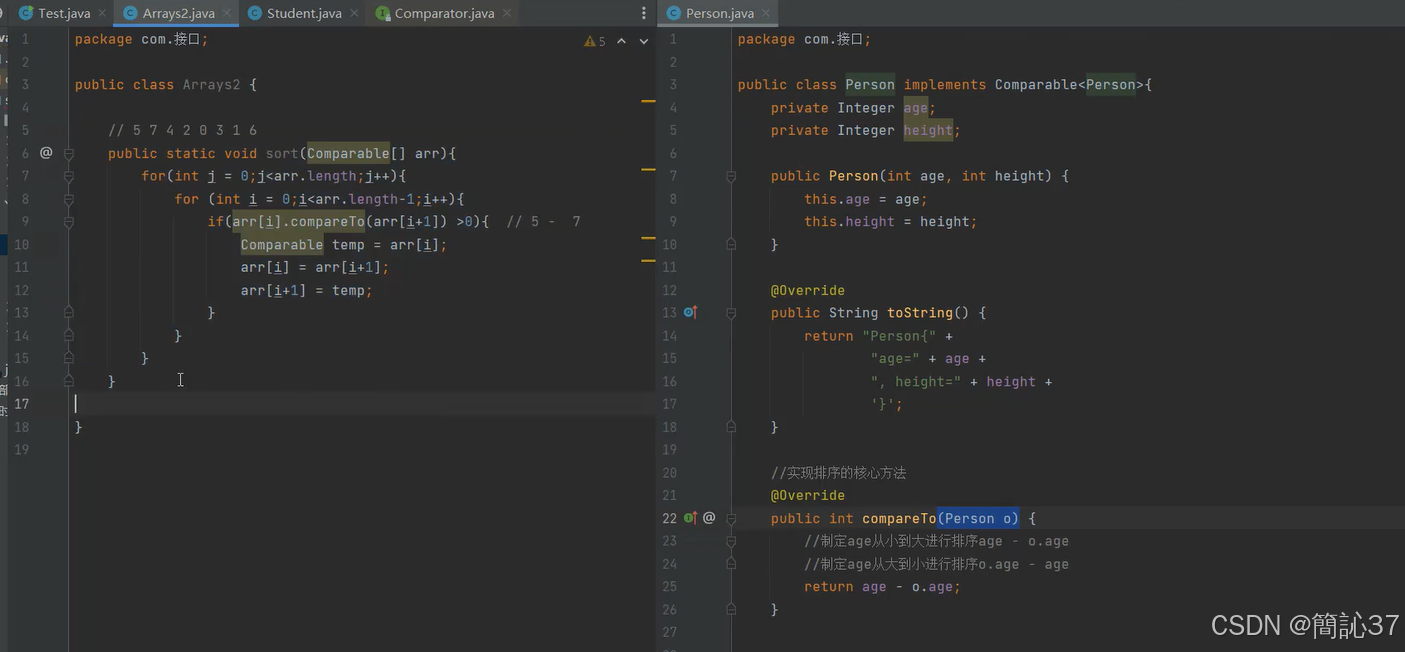The width and height of the screenshot is (1405, 652).
Task: Close the Student.java tab
Action: point(353,14)
